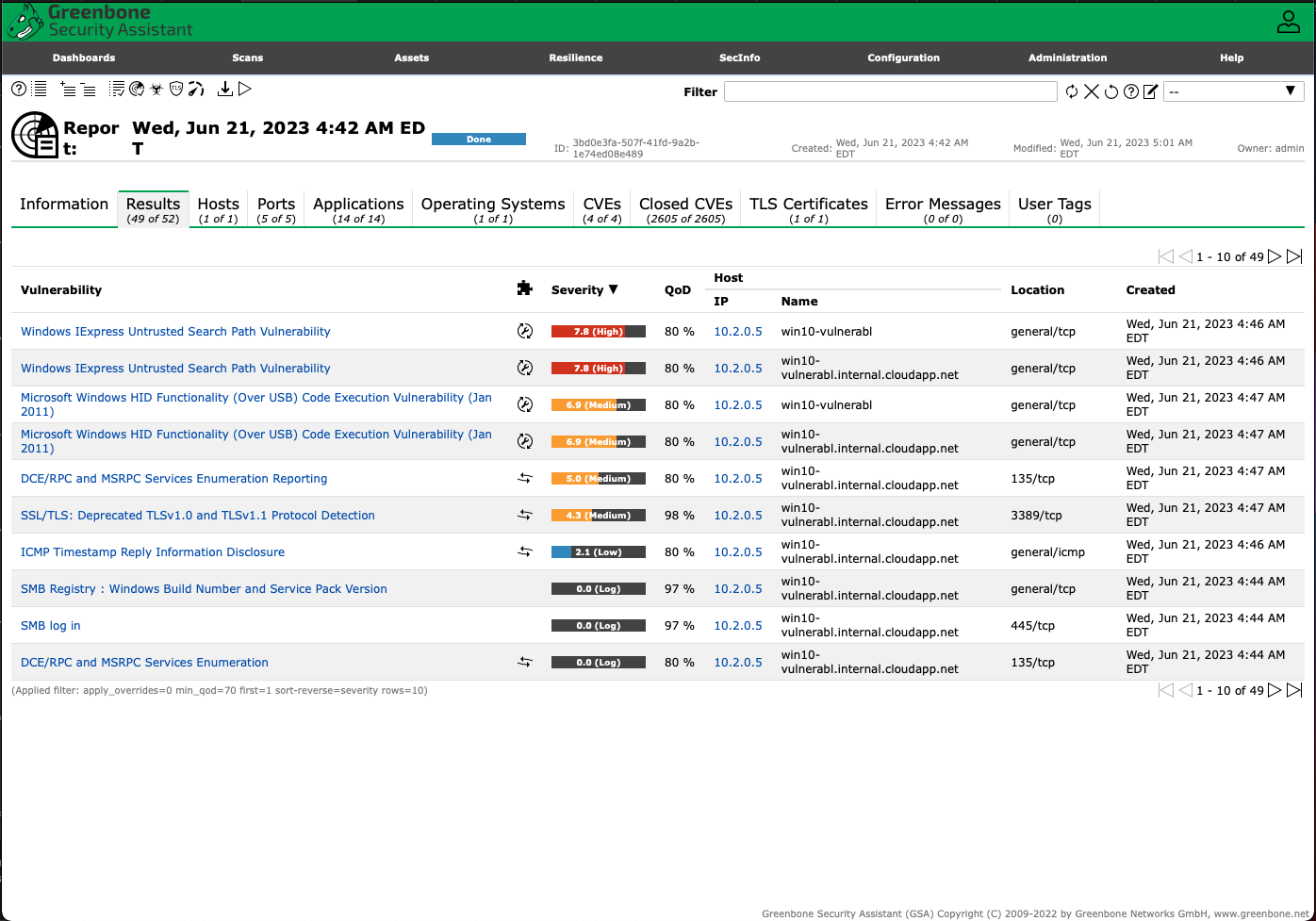Open the SecInfo menu

click(x=740, y=58)
